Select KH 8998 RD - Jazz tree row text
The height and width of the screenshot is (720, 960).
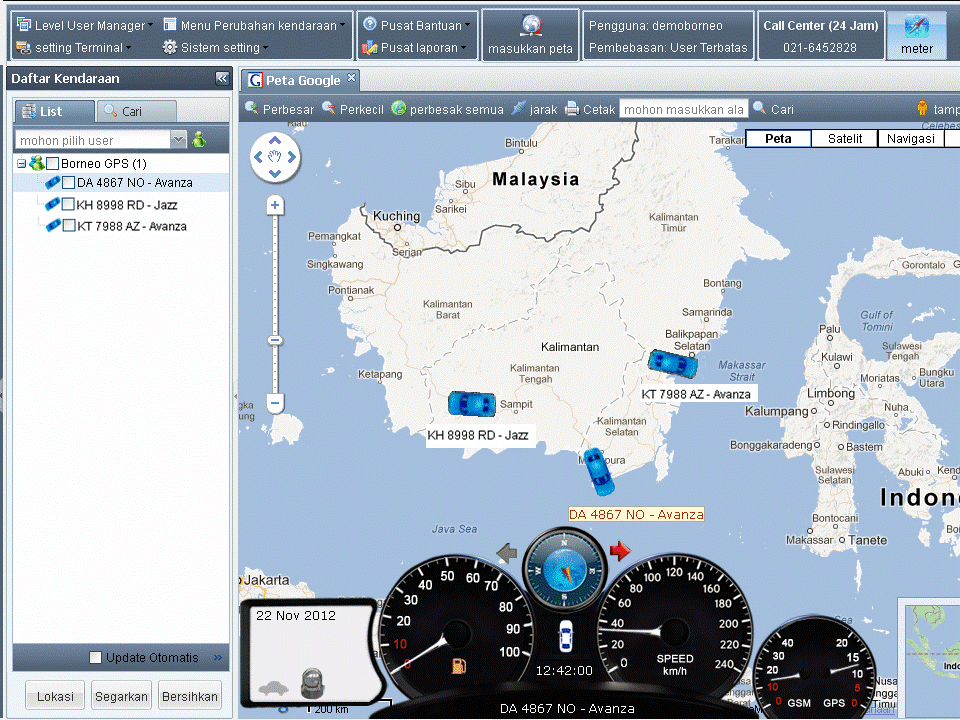127,205
